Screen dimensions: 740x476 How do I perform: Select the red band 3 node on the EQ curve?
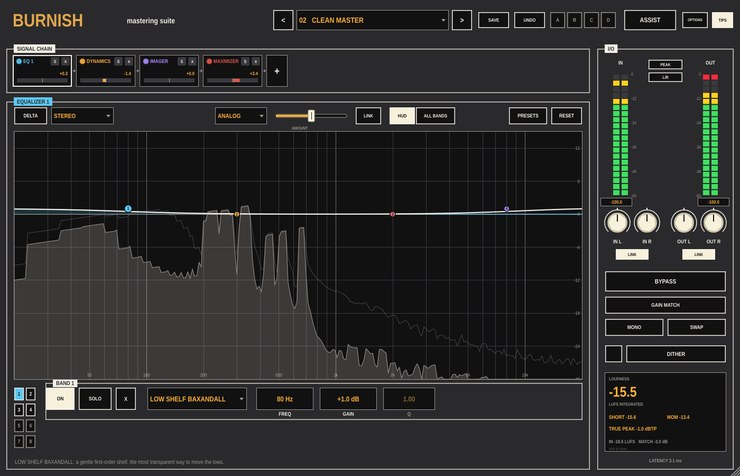point(392,214)
